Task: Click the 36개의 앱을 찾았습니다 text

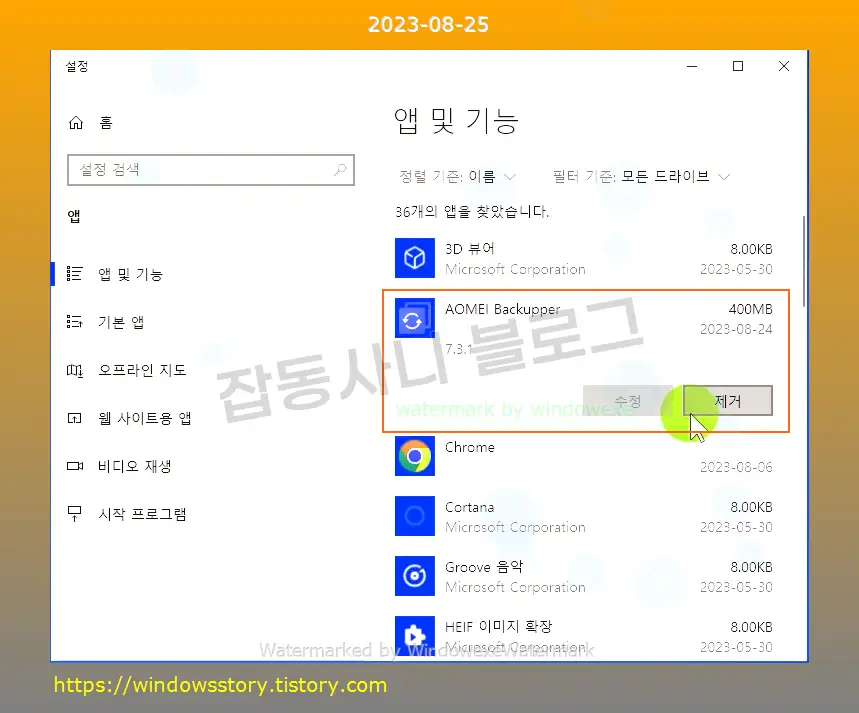Action: (x=472, y=212)
